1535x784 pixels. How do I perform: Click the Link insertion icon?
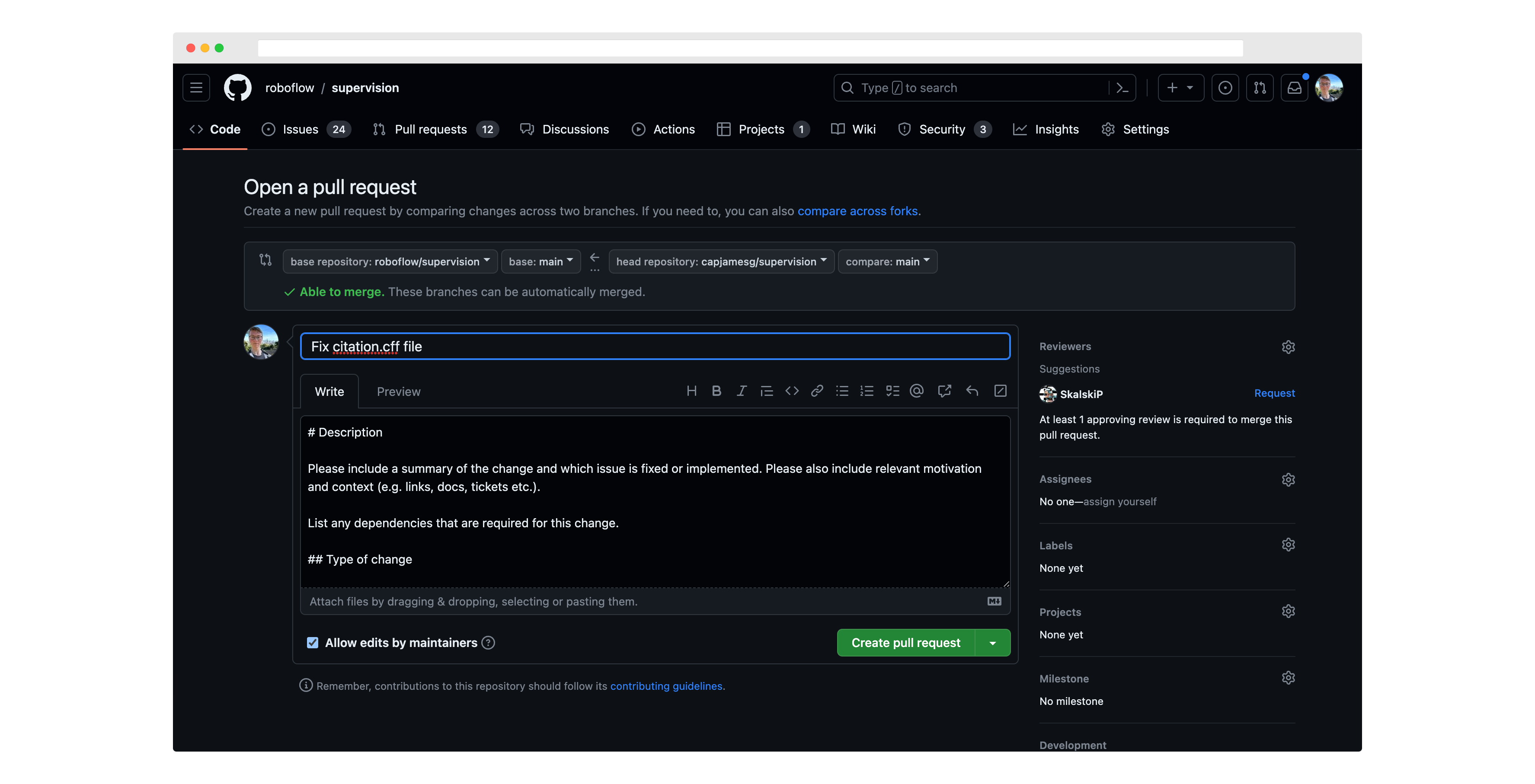816,391
